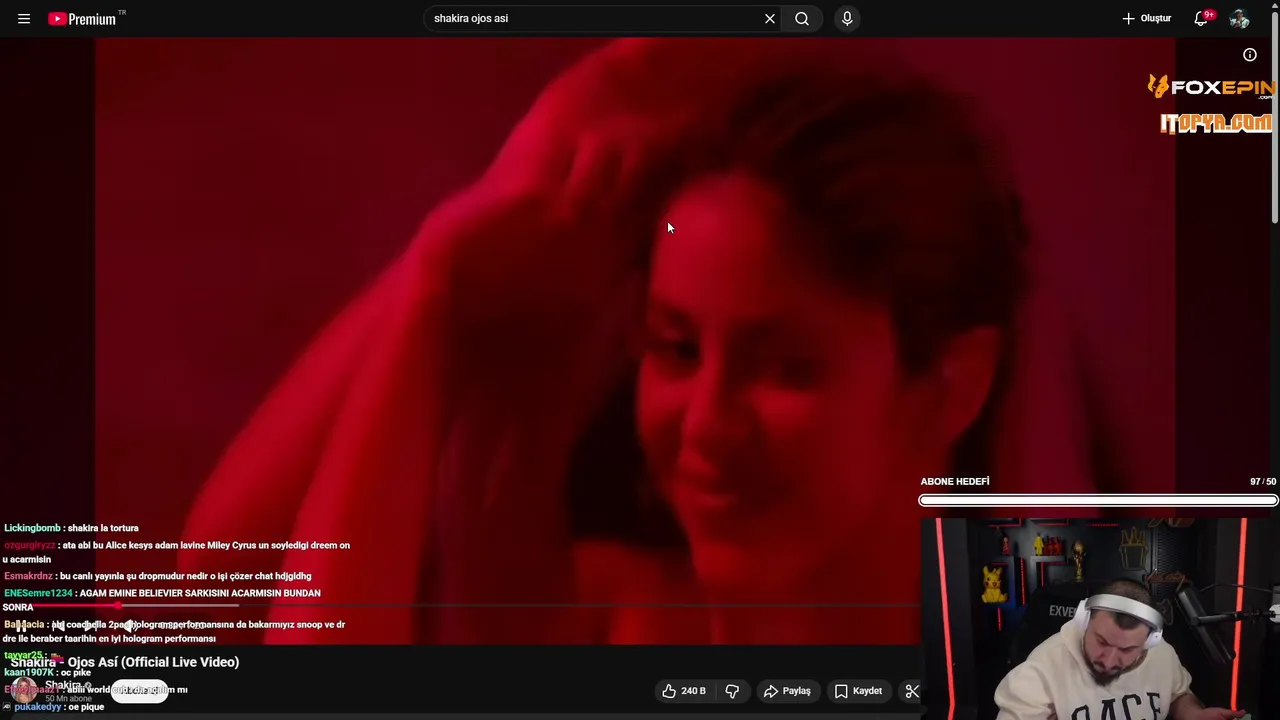Start voice search with the microphone
Screen dimensions: 1280x720
pos(847,18)
